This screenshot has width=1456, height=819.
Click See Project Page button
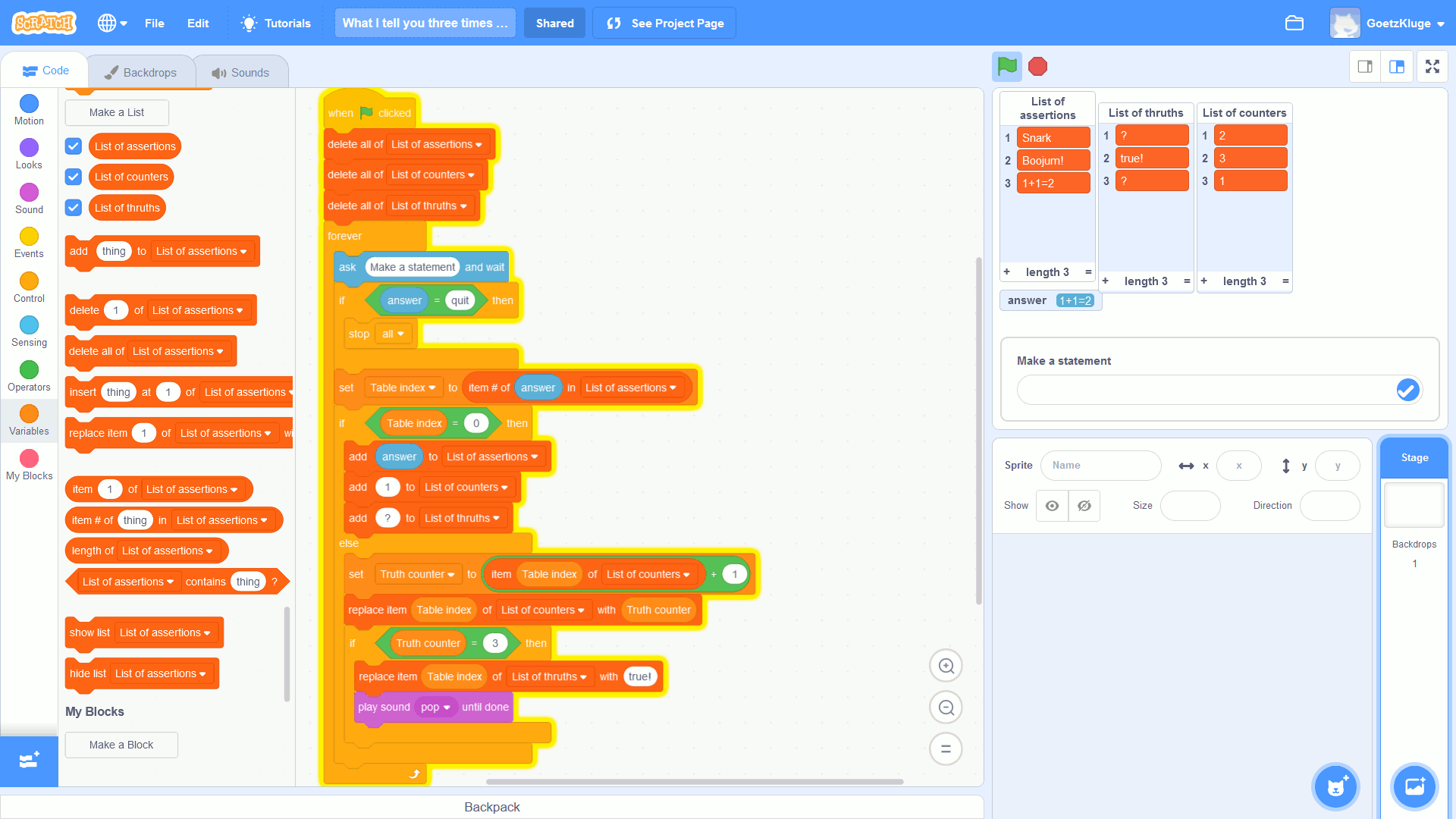pyautogui.click(x=664, y=24)
